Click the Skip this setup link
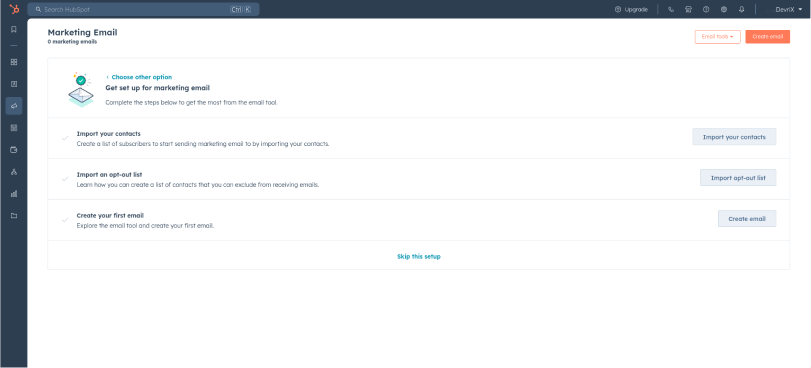This screenshot has width=811, height=368. click(x=418, y=256)
